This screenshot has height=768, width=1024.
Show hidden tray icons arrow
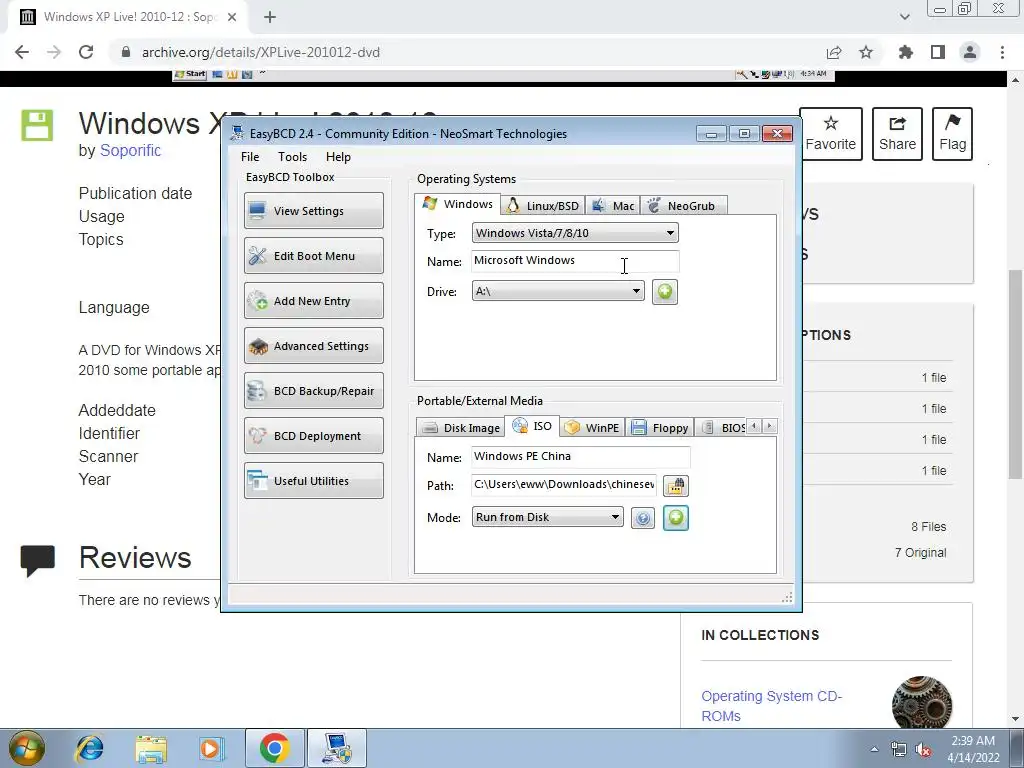click(874, 749)
